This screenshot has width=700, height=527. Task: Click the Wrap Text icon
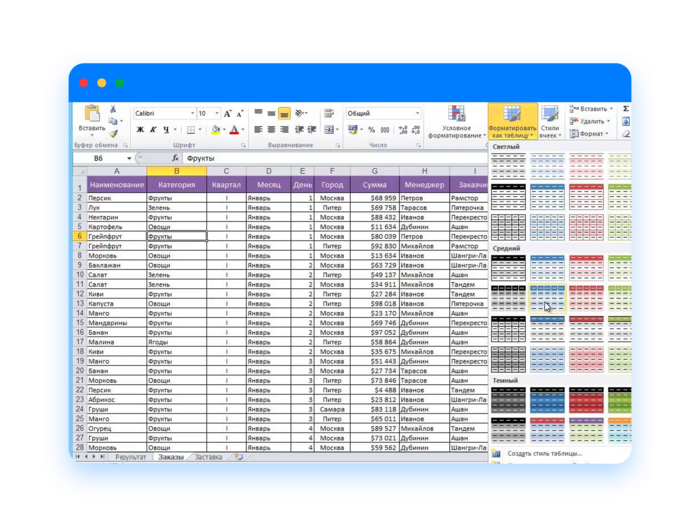pyautogui.click(x=329, y=113)
